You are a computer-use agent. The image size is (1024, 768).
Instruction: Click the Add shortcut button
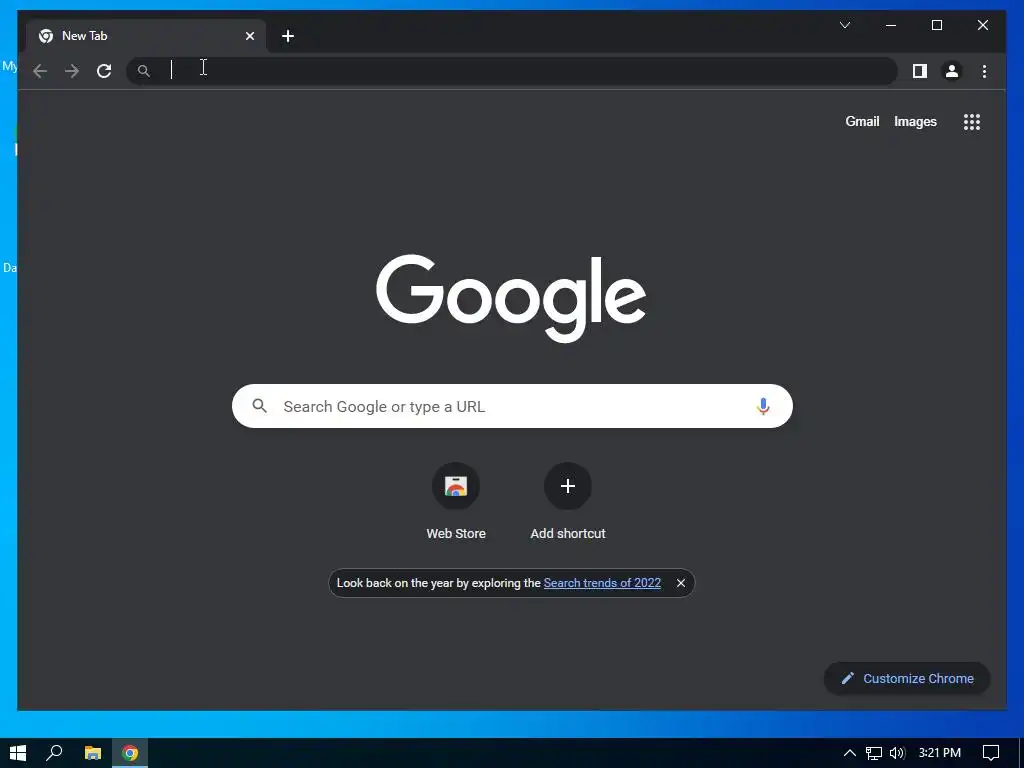coord(568,502)
